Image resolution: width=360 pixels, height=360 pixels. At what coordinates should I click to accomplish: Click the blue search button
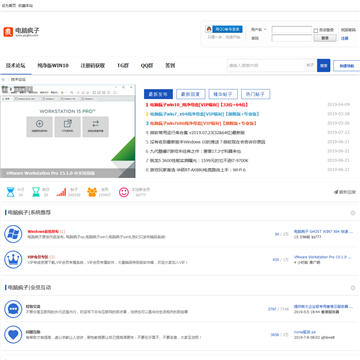click(323, 65)
